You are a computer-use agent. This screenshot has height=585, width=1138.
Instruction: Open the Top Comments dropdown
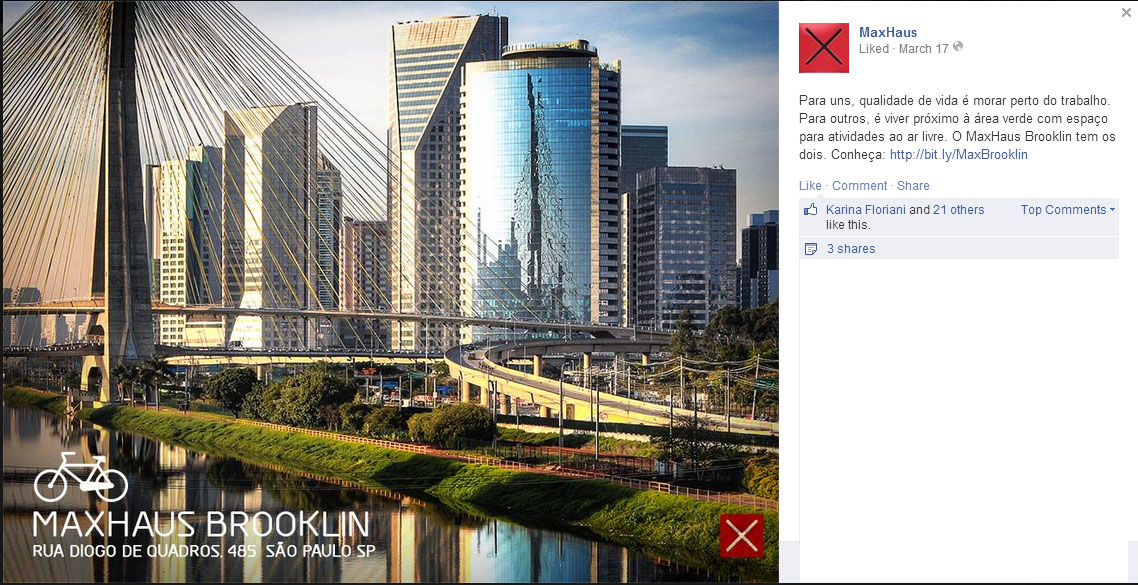pyautogui.click(x=1068, y=210)
